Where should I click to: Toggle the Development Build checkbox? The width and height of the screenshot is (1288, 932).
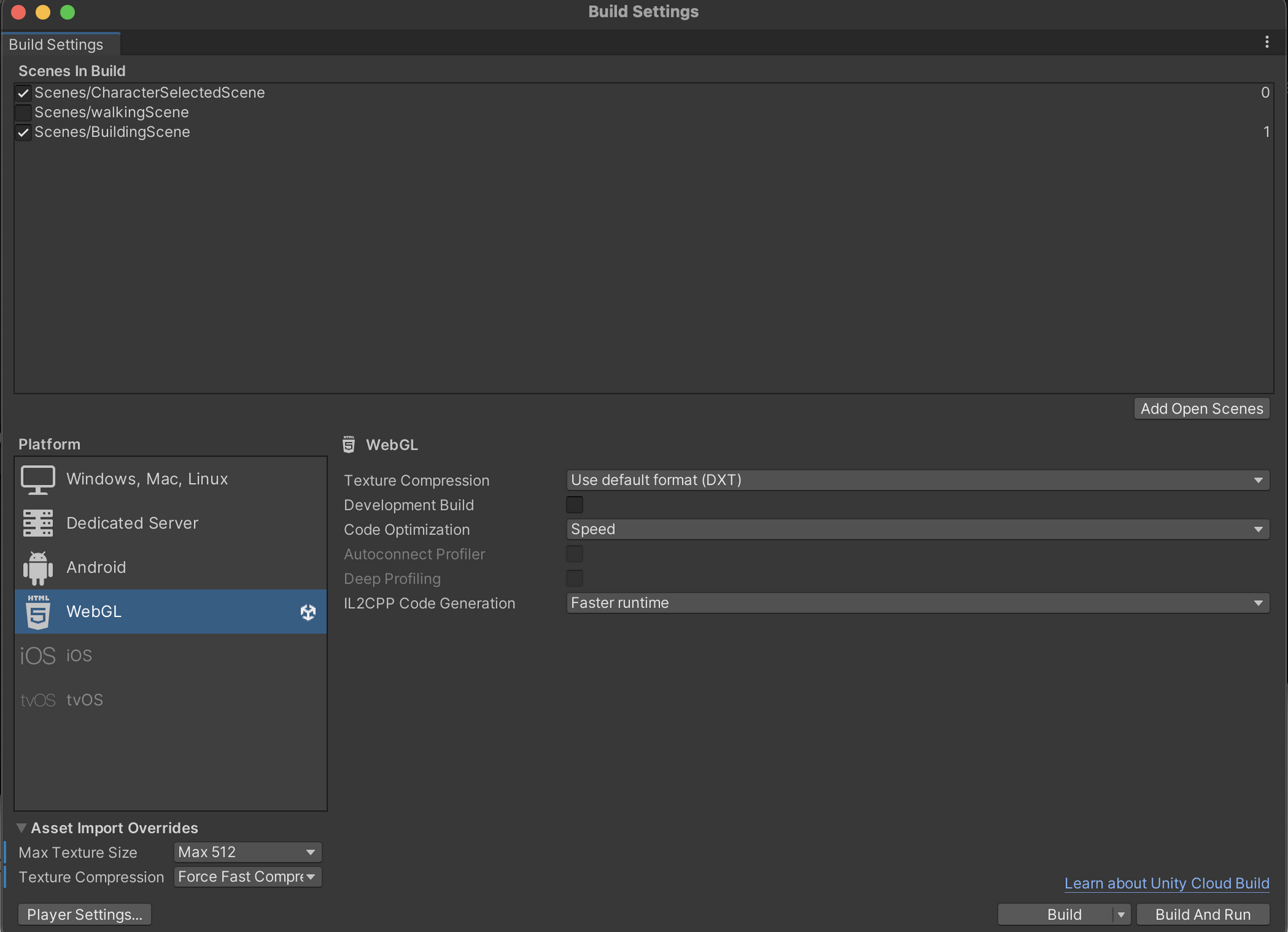[574, 505]
